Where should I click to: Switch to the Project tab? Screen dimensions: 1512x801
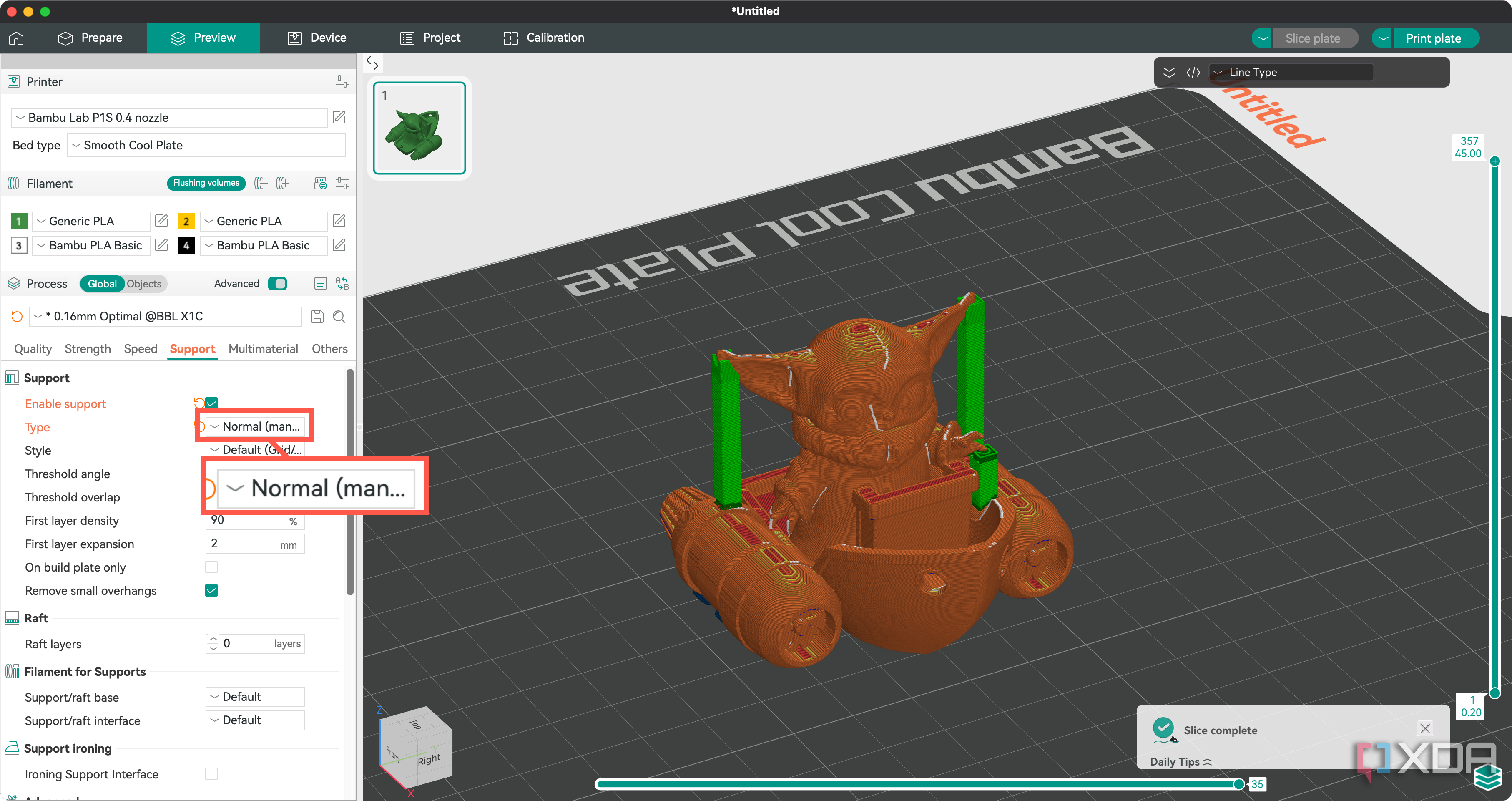[430, 38]
